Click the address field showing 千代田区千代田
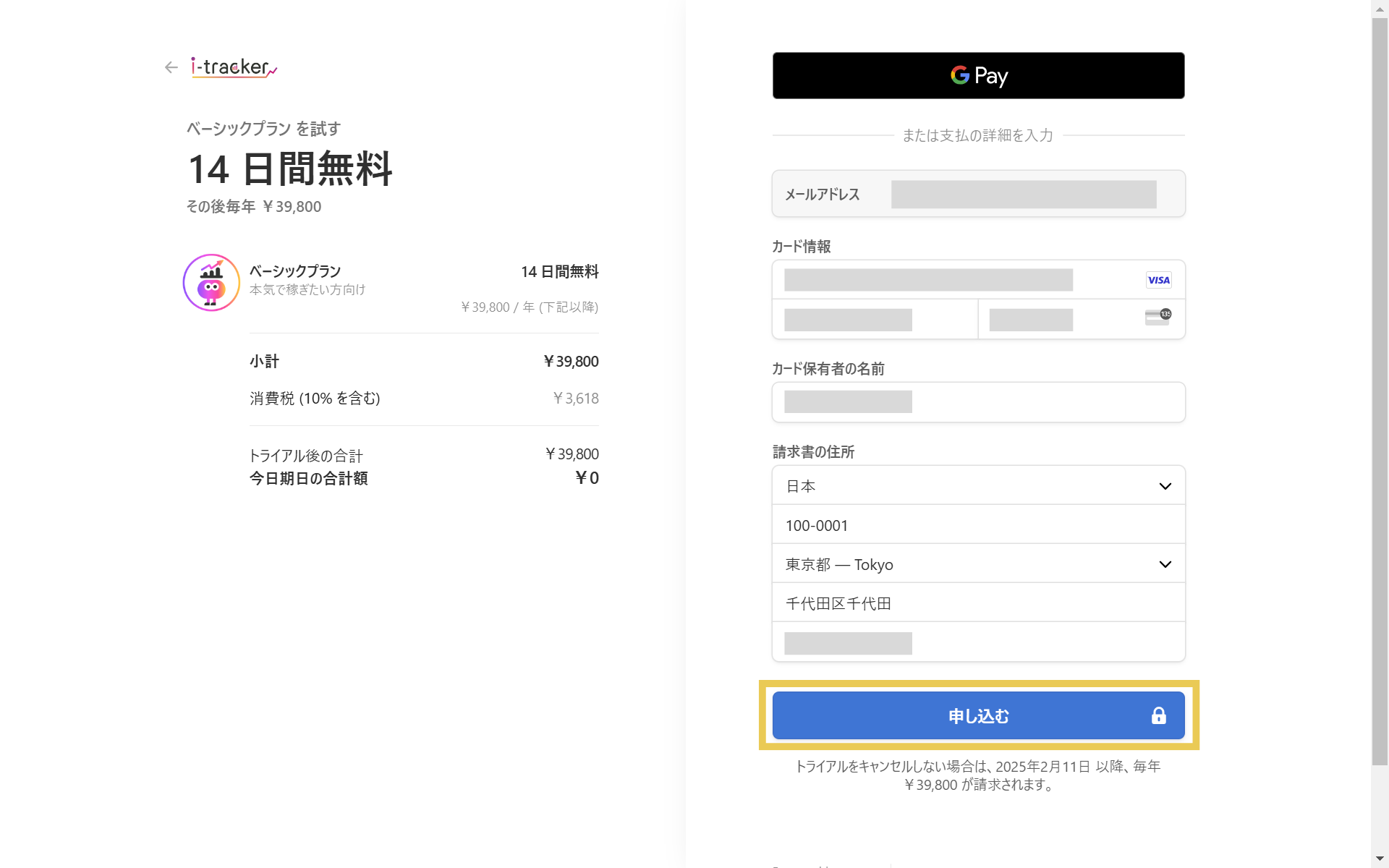The height and width of the screenshot is (868, 1389). (978, 603)
